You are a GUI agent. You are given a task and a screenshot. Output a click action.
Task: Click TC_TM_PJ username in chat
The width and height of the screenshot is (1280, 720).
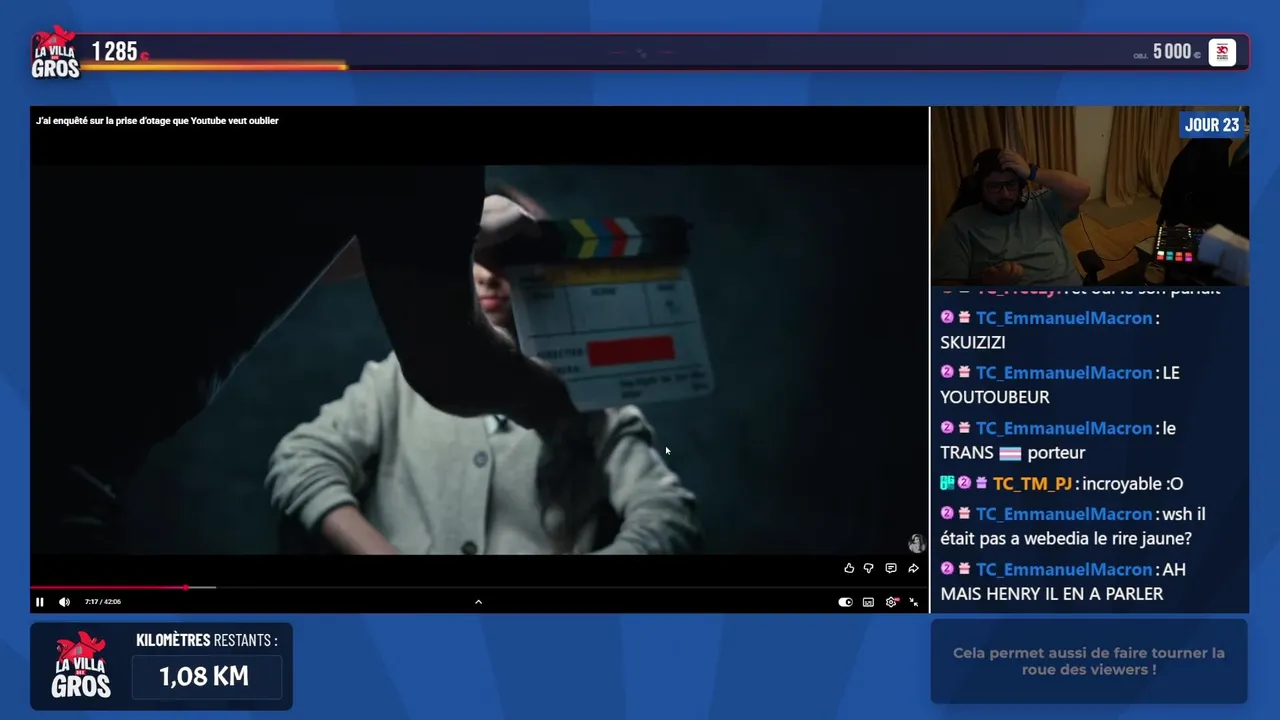pos(1032,484)
